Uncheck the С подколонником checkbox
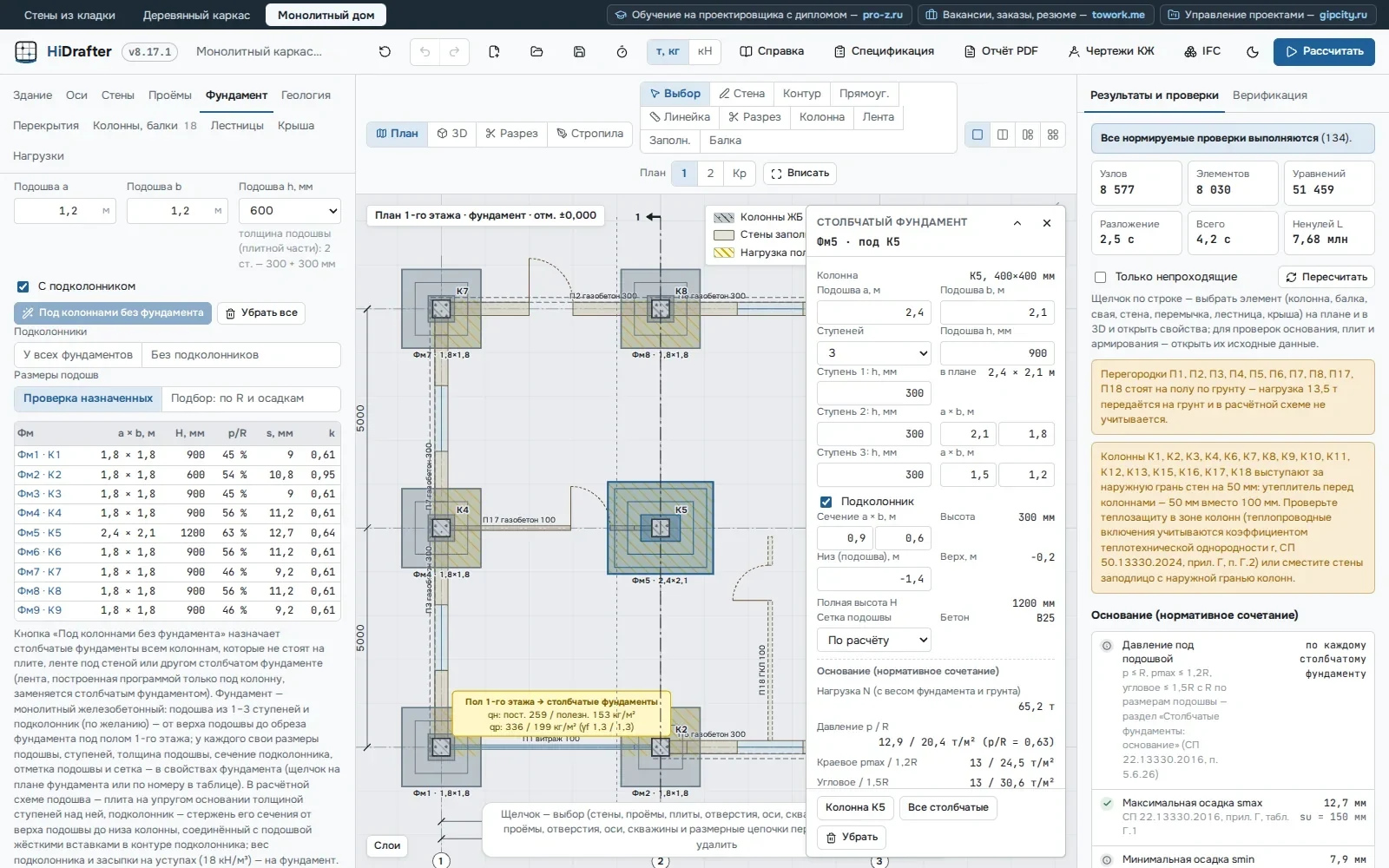1389x868 pixels. 23,286
